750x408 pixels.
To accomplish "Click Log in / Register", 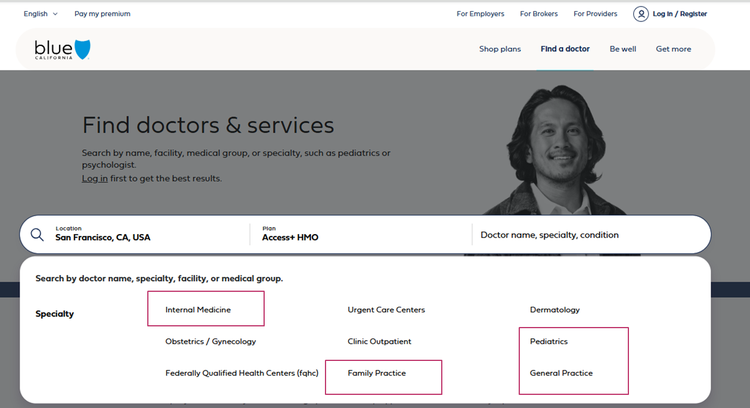I will 679,14.
